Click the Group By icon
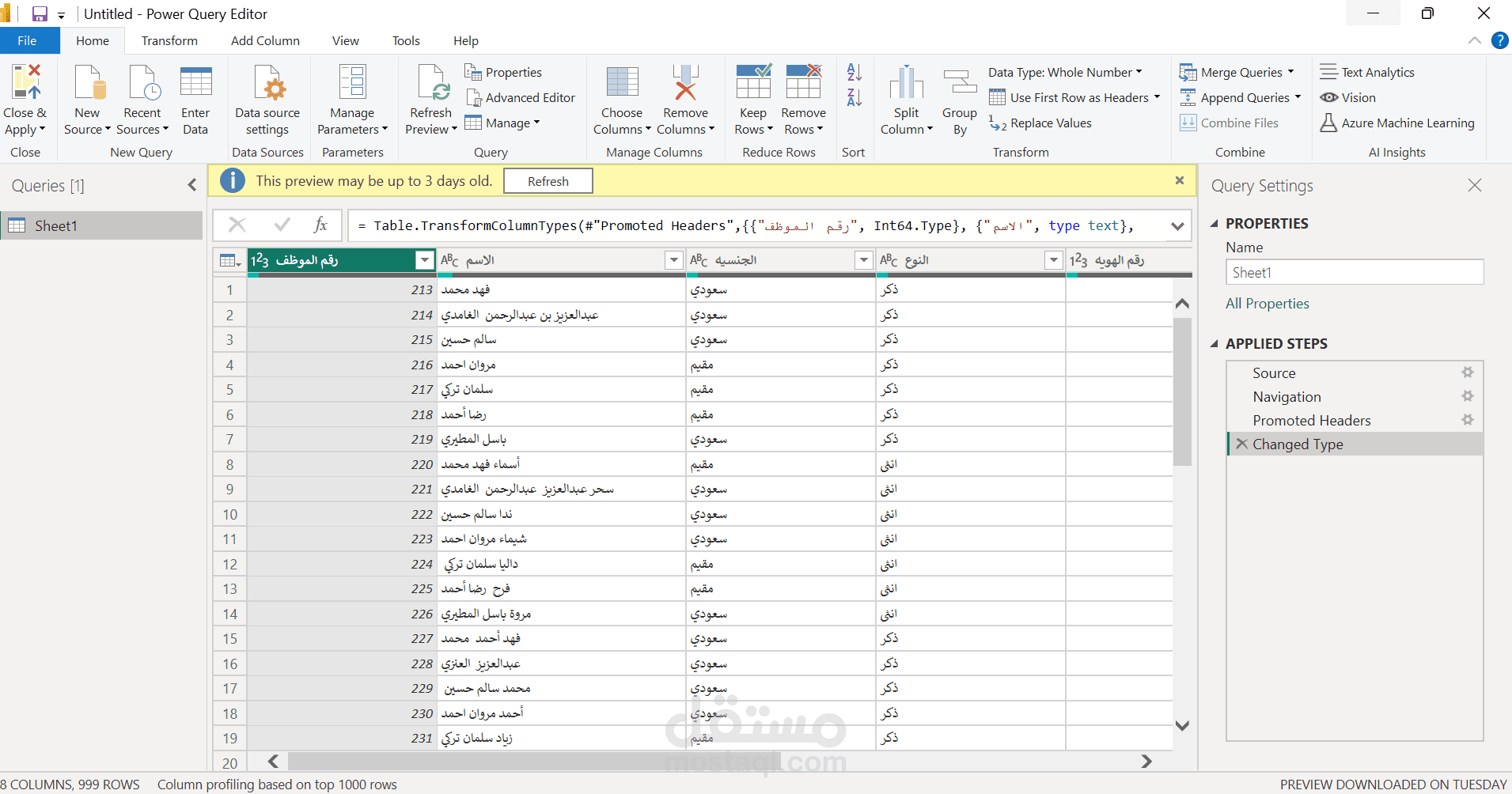The height and width of the screenshot is (794, 1512). [x=960, y=83]
